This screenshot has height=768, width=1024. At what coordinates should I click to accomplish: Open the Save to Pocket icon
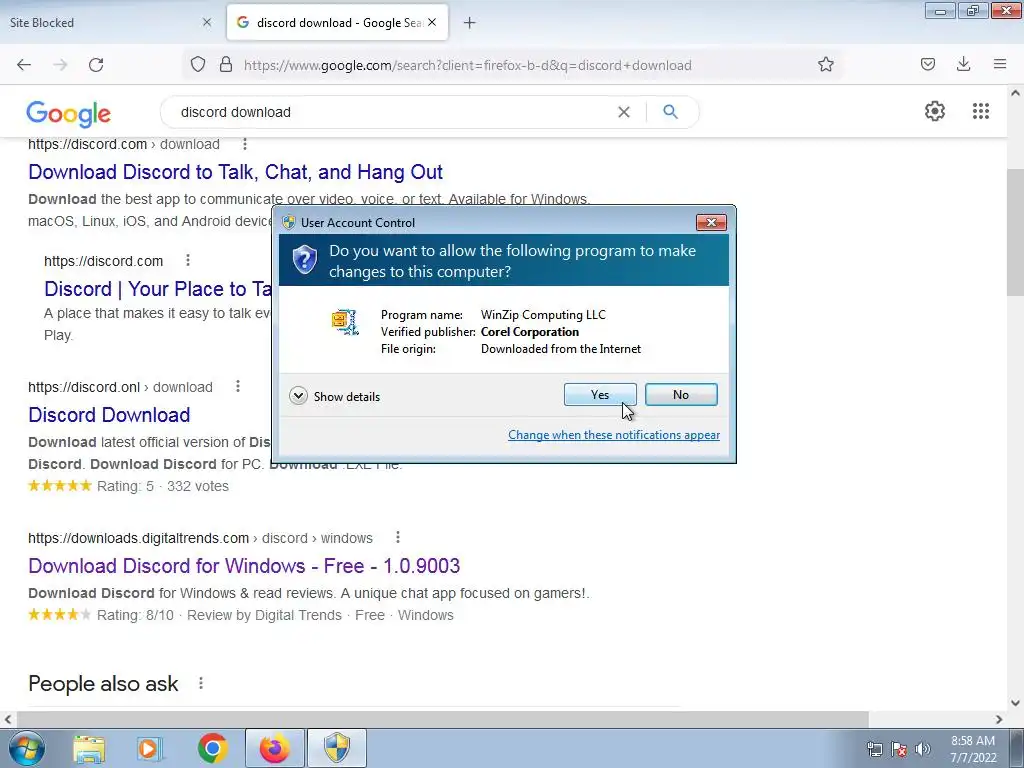coord(928,64)
